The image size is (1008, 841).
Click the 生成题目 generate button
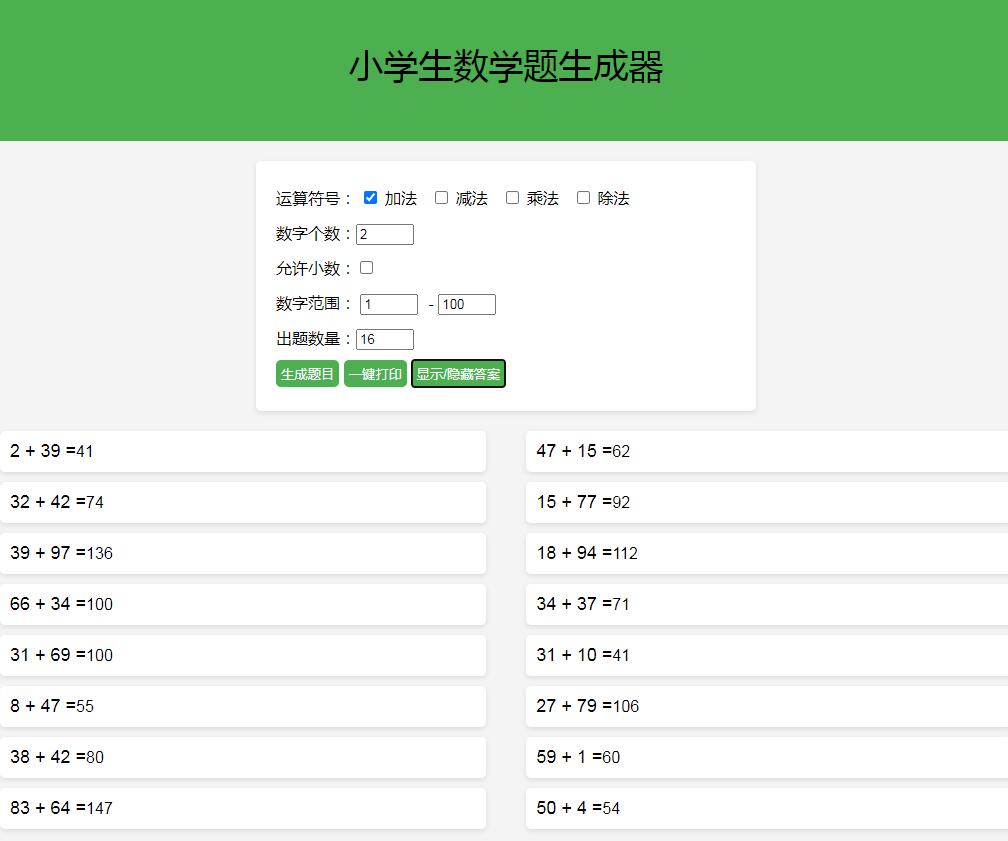[x=307, y=374]
